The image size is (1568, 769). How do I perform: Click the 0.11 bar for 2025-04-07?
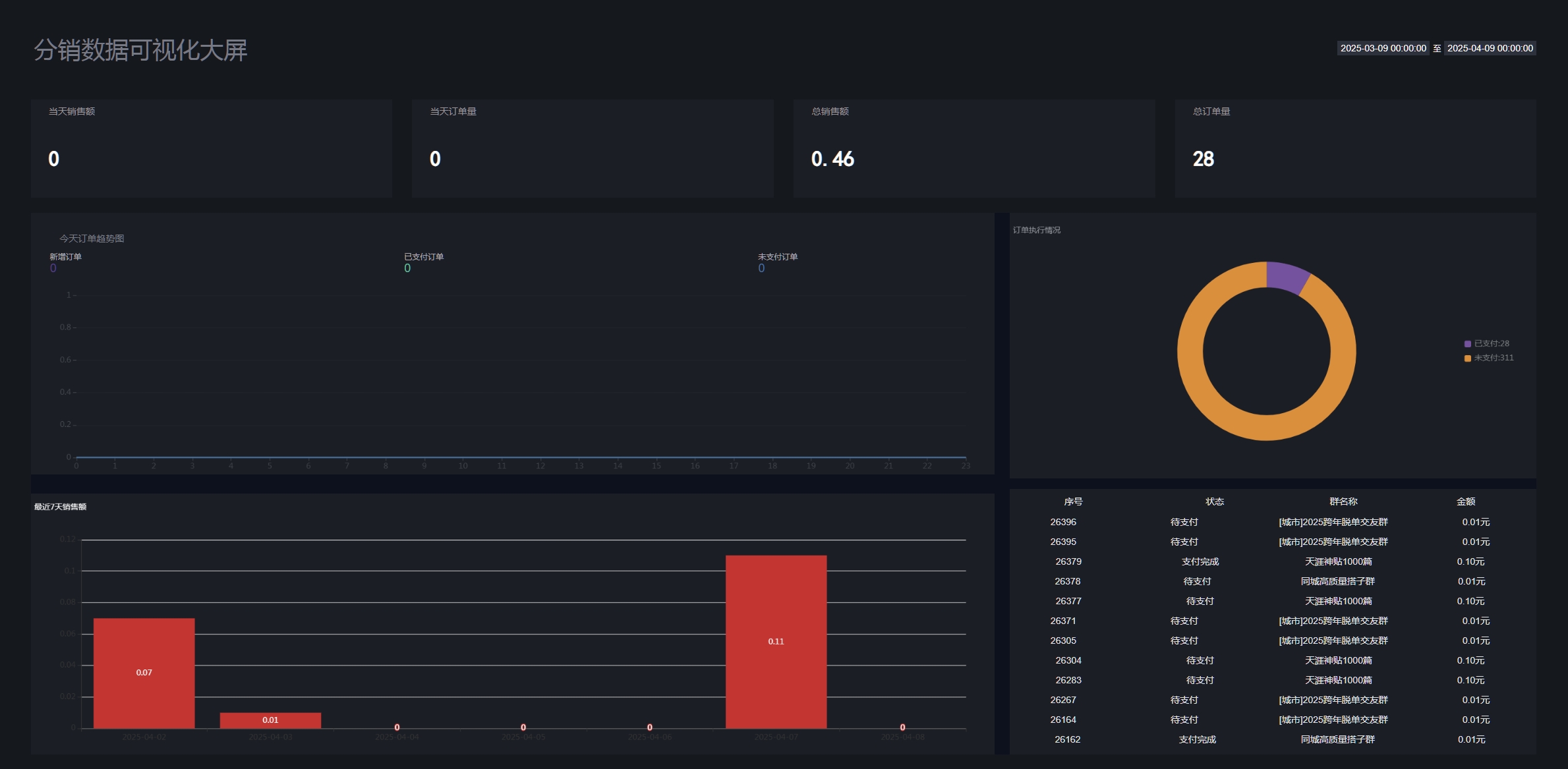tap(776, 641)
